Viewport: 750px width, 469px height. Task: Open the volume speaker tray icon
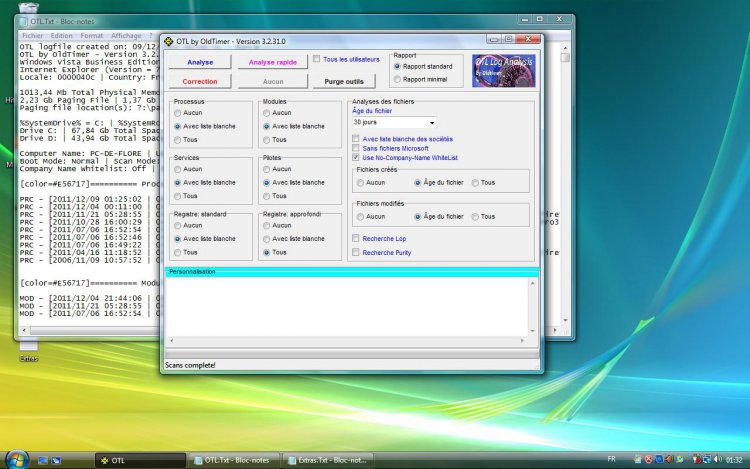click(717, 459)
